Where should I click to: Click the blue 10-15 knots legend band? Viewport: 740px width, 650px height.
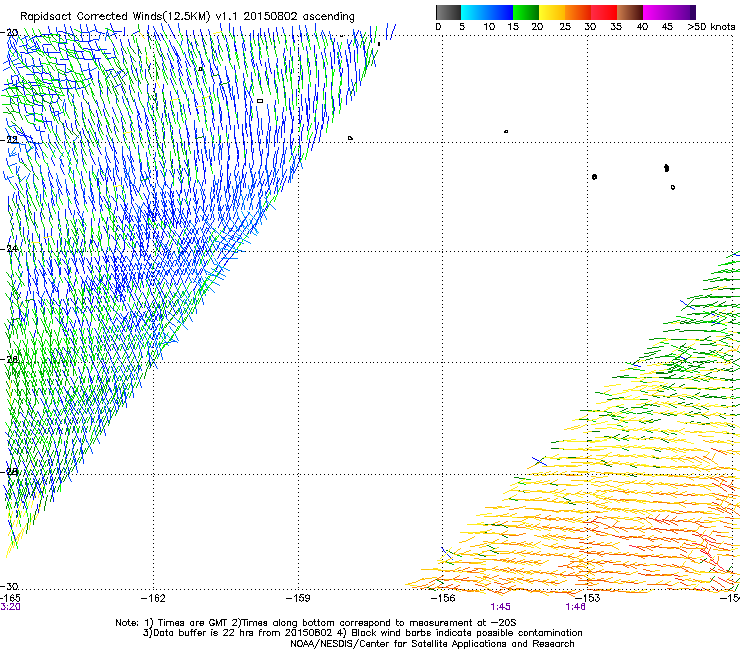coord(500,12)
